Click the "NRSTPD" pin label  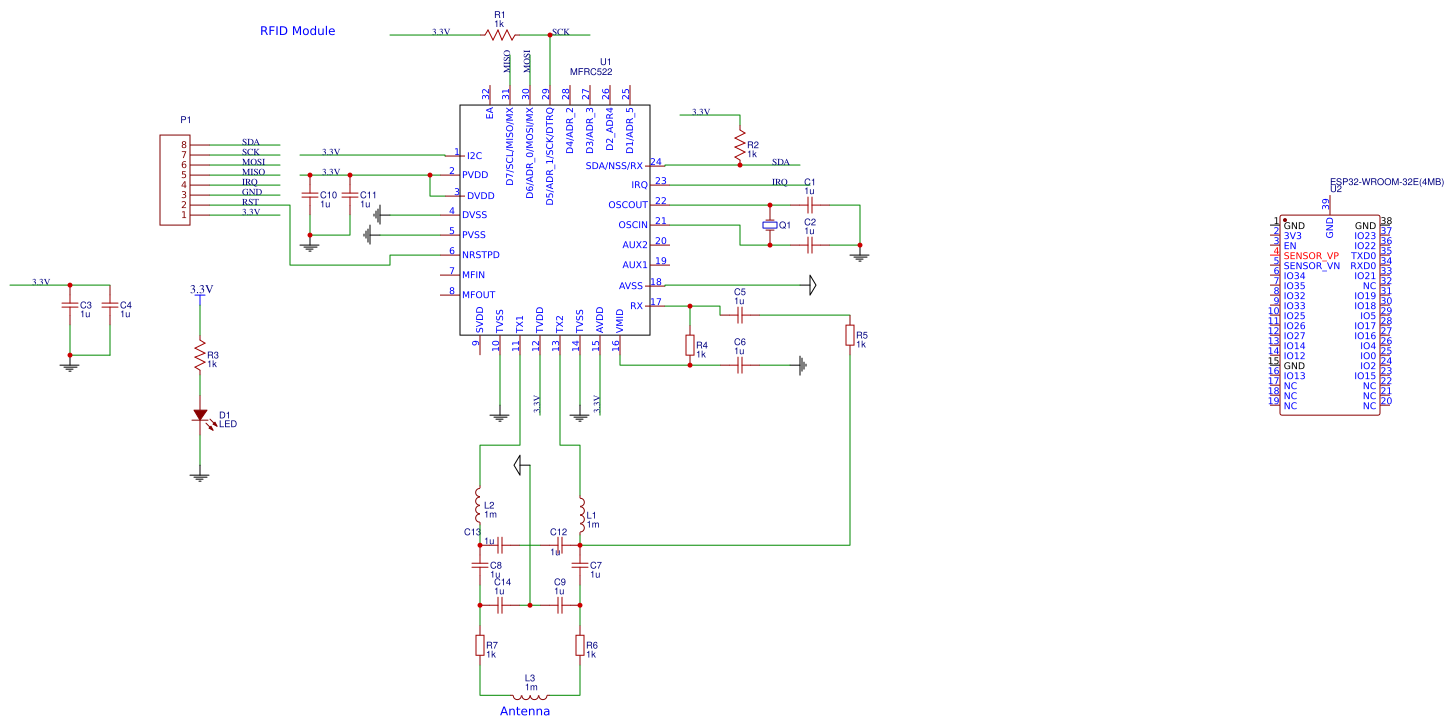481,255
